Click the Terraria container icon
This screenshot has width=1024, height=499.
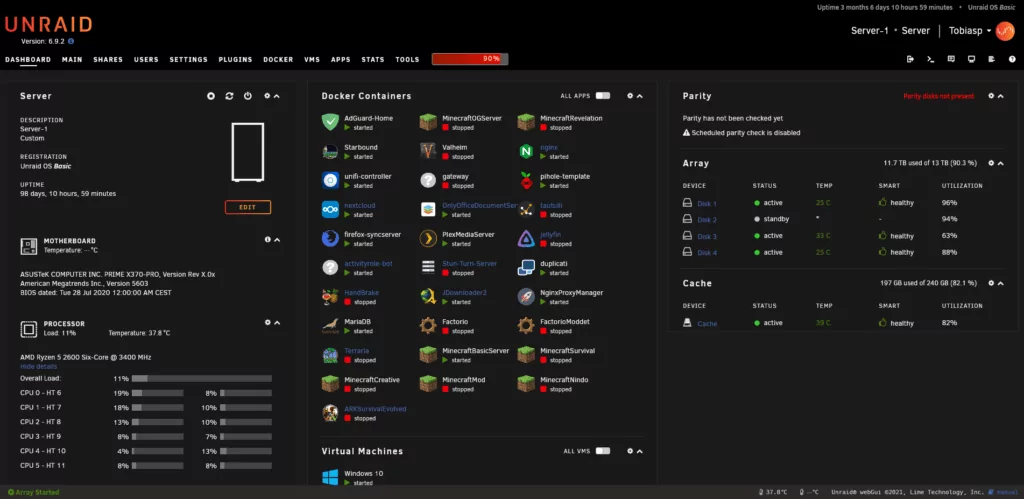click(x=330, y=355)
